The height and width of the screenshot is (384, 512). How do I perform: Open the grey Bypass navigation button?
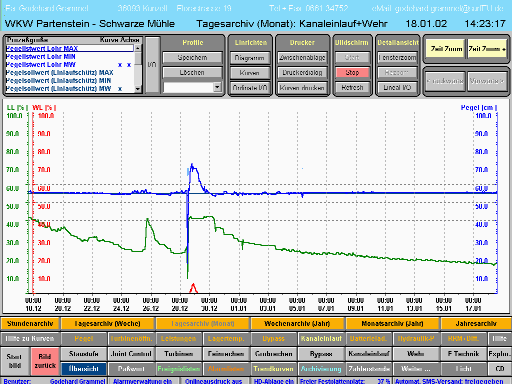coord(321,354)
